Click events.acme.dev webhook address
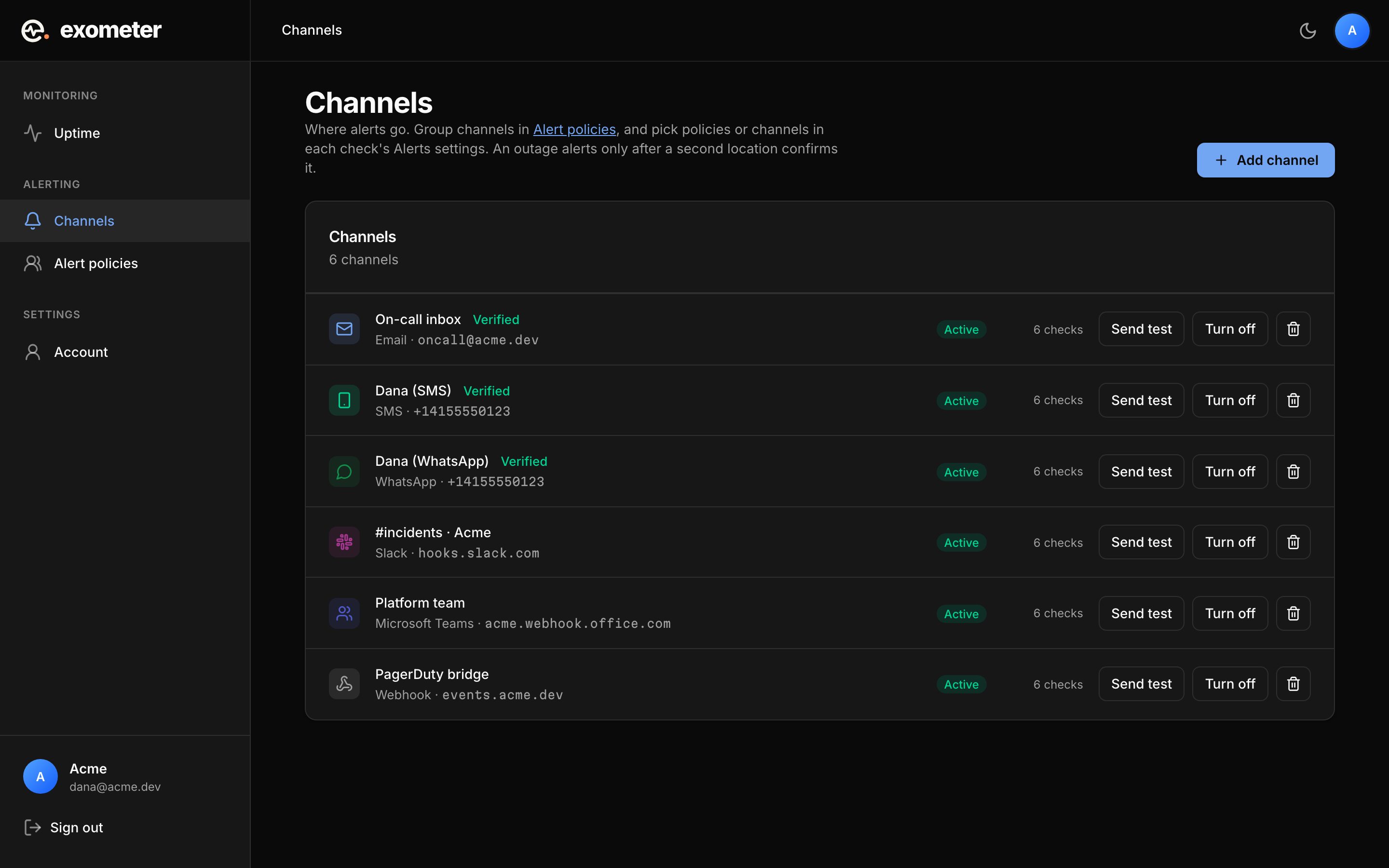Image resolution: width=1389 pixels, height=868 pixels. pyautogui.click(x=502, y=694)
